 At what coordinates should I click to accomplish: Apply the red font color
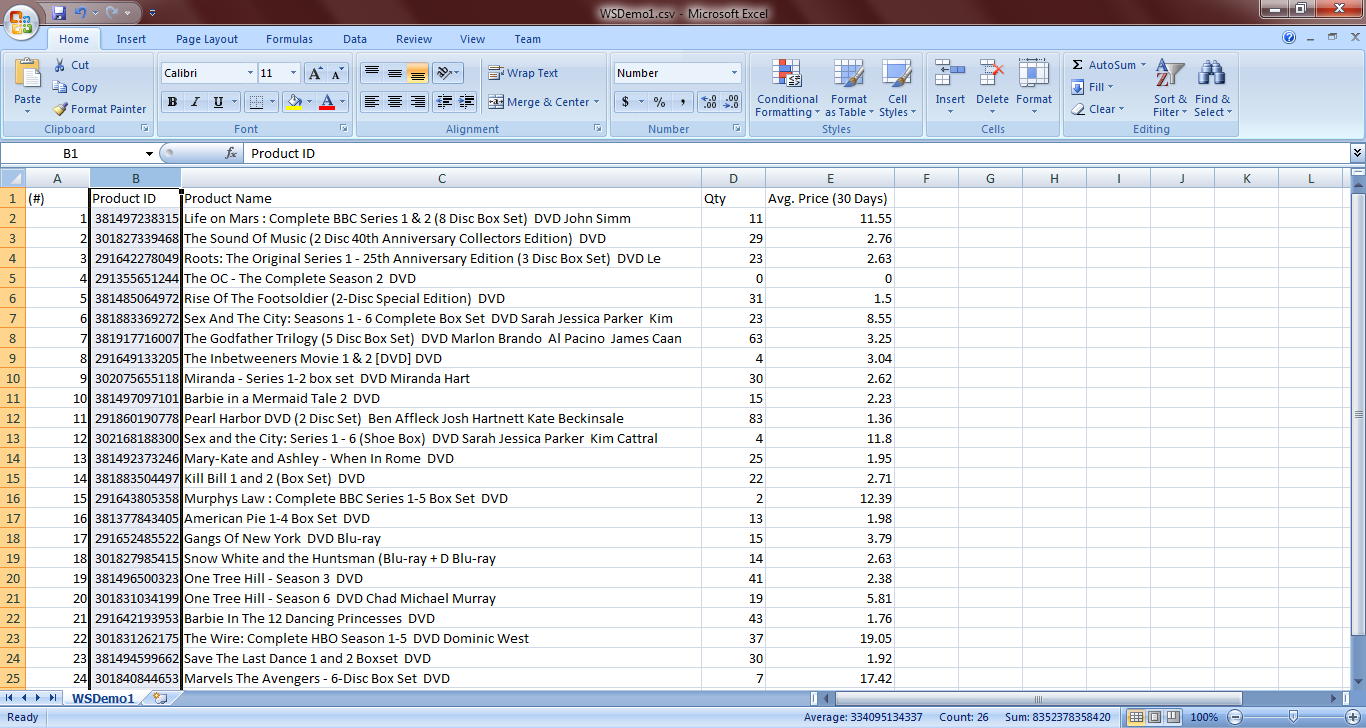pyautogui.click(x=326, y=102)
